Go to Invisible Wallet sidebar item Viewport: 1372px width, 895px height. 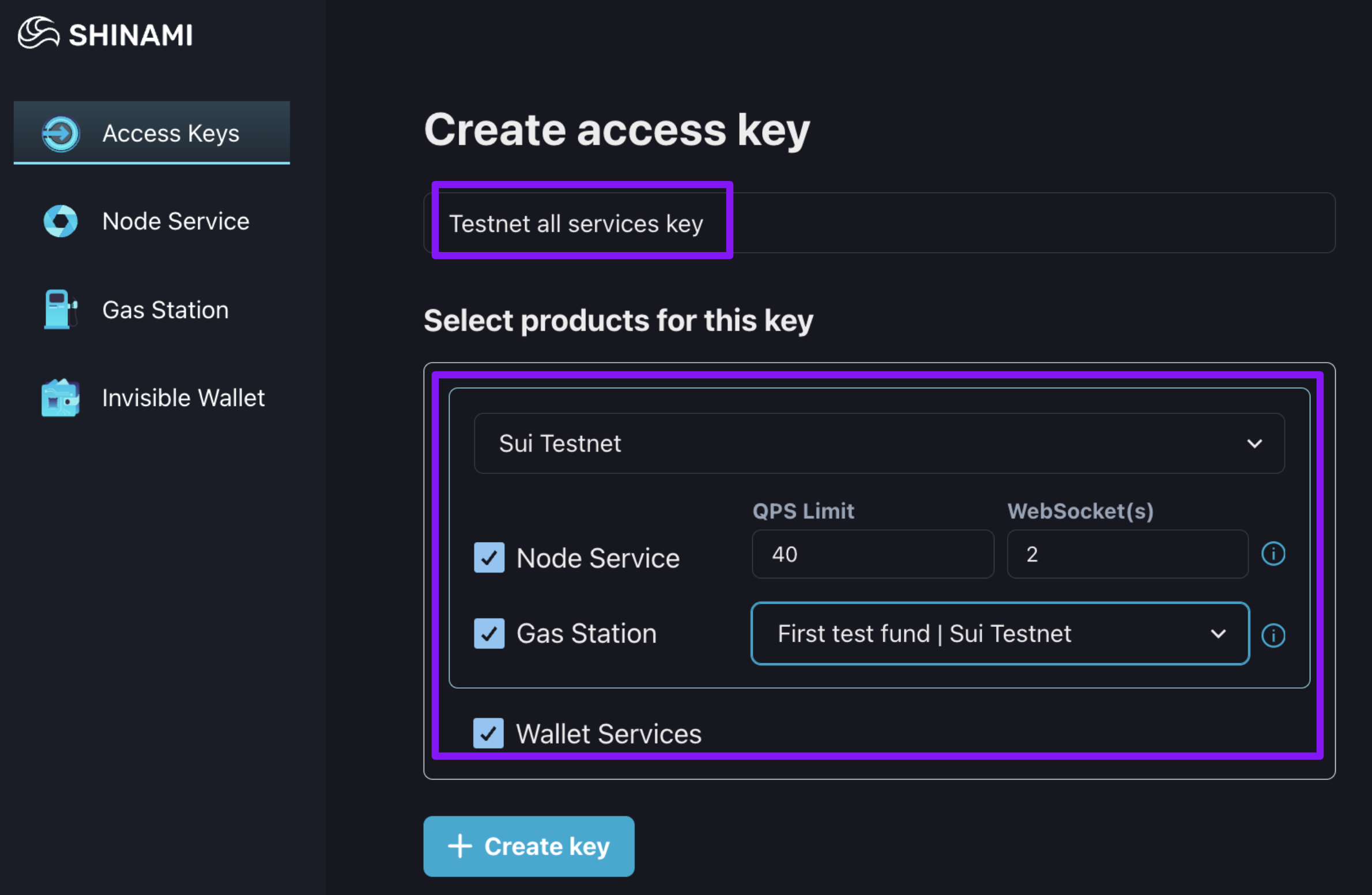click(x=183, y=398)
